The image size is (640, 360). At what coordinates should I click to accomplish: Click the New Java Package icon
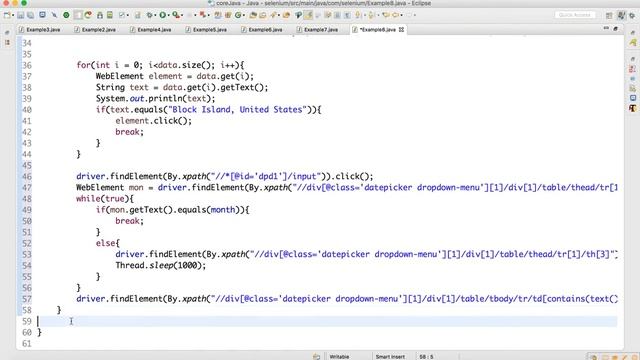[x=218, y=15]
